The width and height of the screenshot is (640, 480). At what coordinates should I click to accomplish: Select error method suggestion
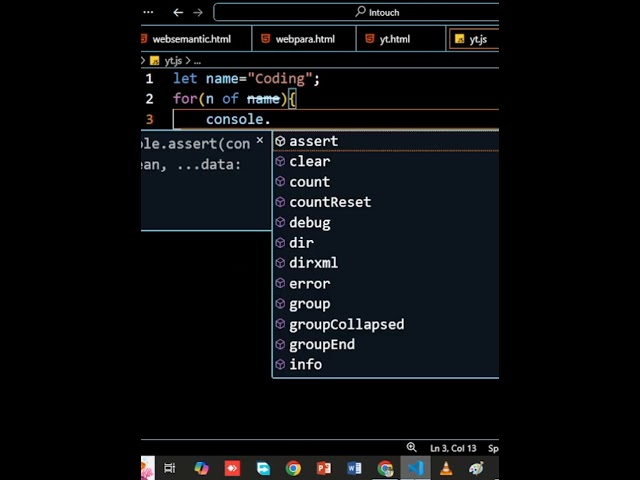click(x=386, y=283)
